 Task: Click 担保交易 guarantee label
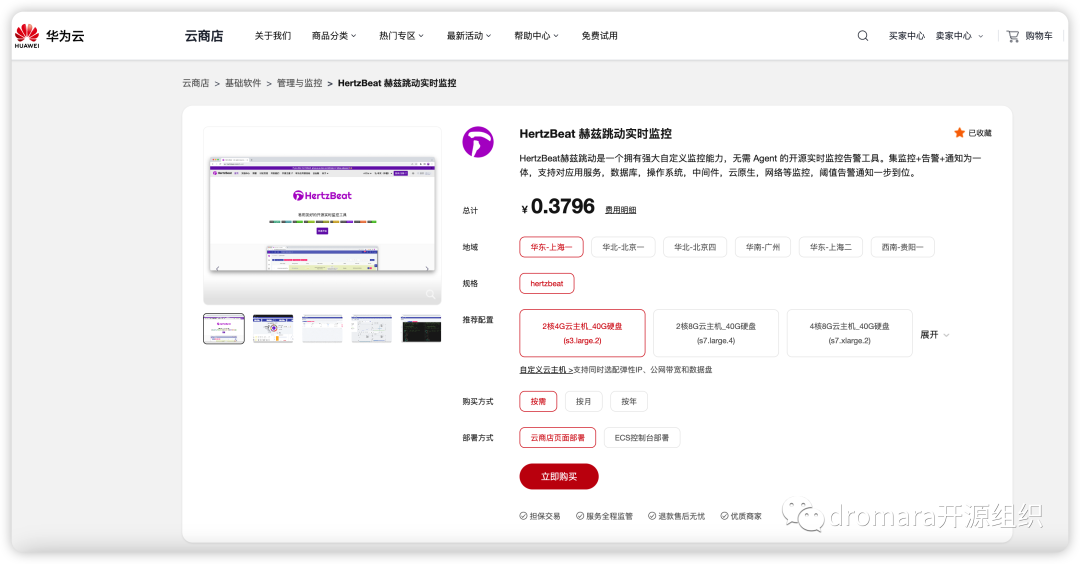click(x=540, y=516)
